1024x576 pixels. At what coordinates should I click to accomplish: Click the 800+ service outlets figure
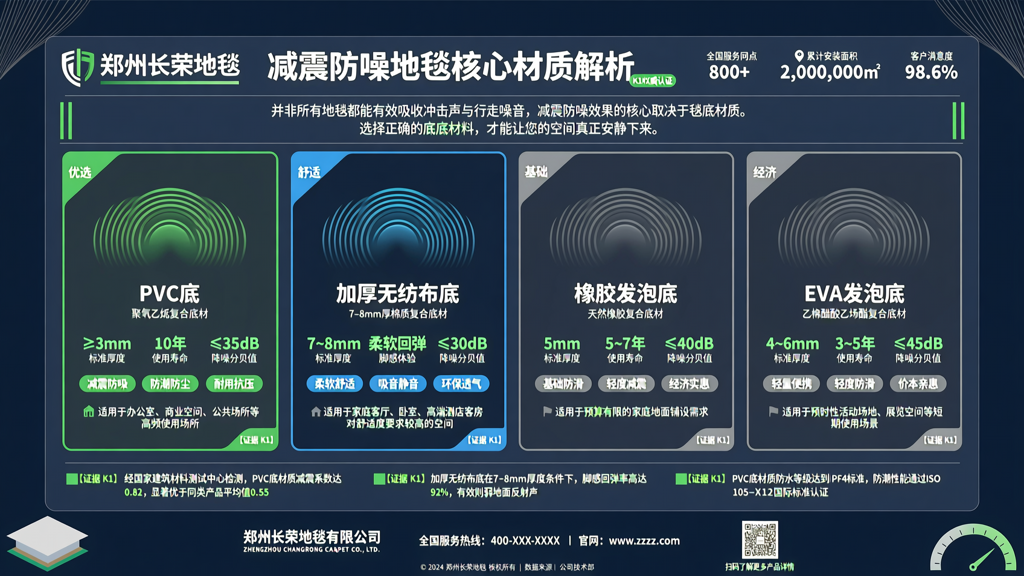[729, 72]
